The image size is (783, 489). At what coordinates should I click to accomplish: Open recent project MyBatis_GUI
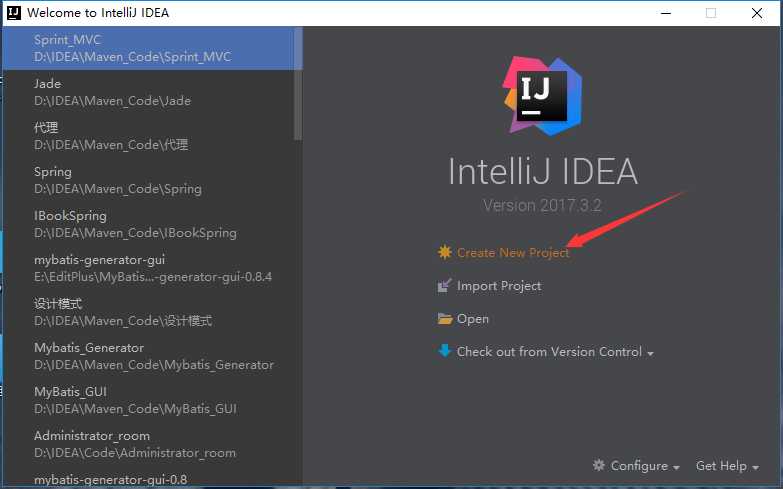[149, 400]
